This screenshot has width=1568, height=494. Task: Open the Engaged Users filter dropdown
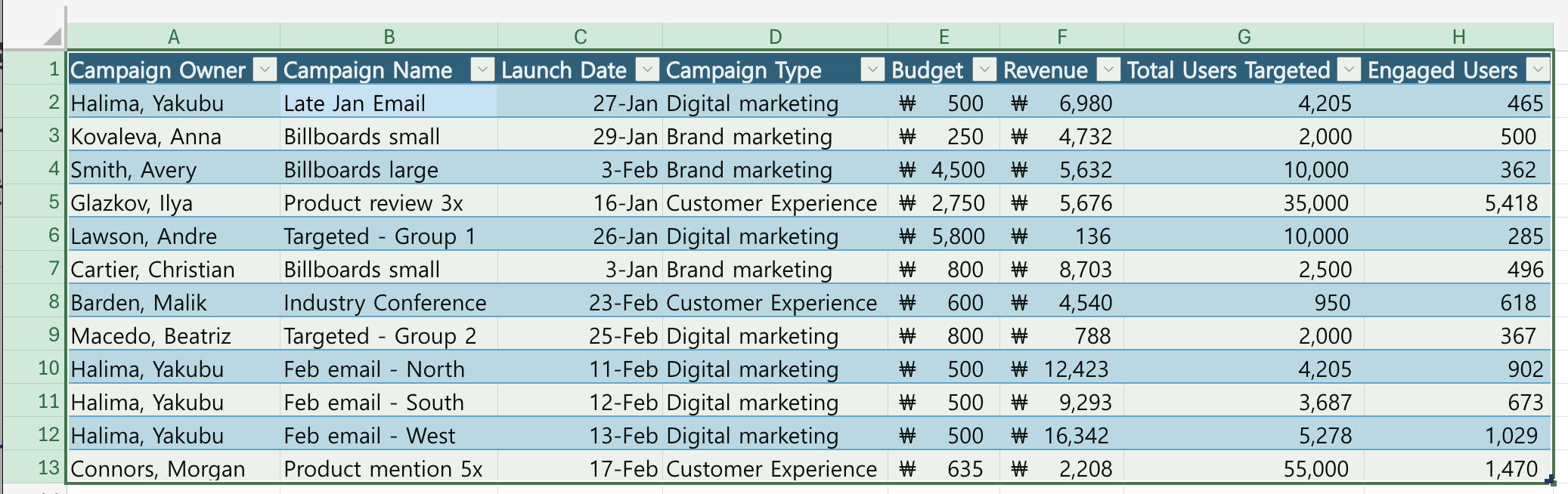[x=1538, y=70]
